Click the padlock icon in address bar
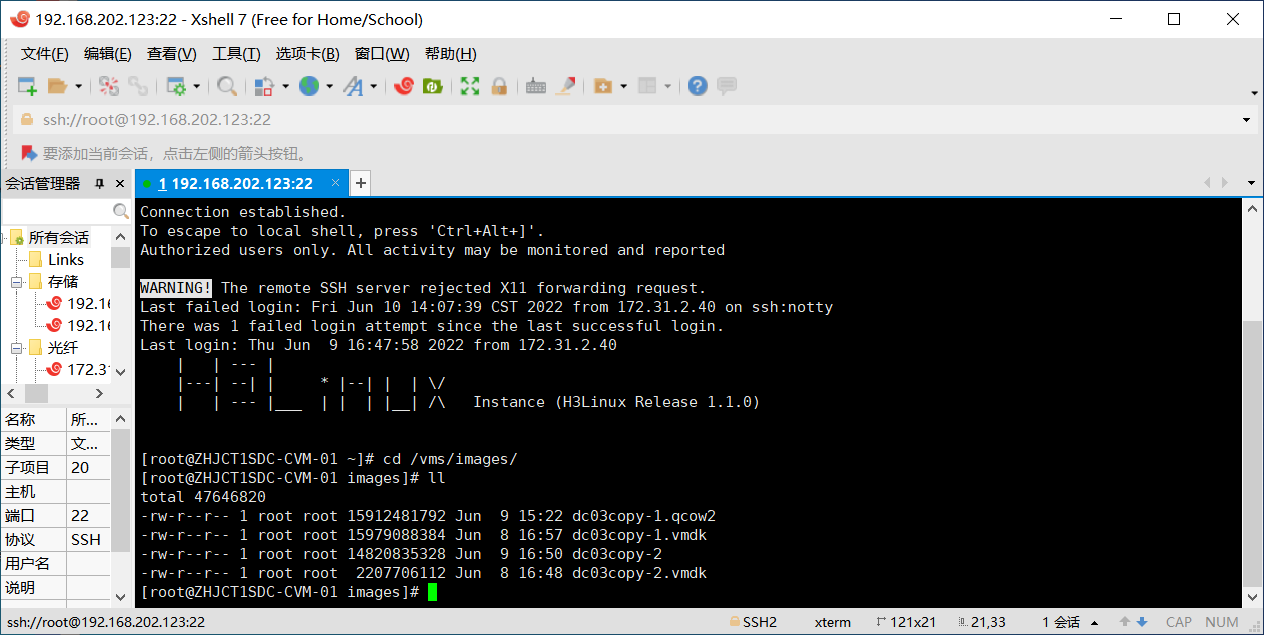Screen dimensions: 1264x635 (27, 119)
